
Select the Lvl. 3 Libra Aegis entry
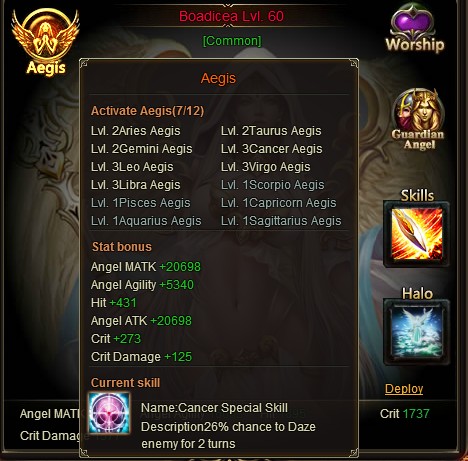coord(136,185)
